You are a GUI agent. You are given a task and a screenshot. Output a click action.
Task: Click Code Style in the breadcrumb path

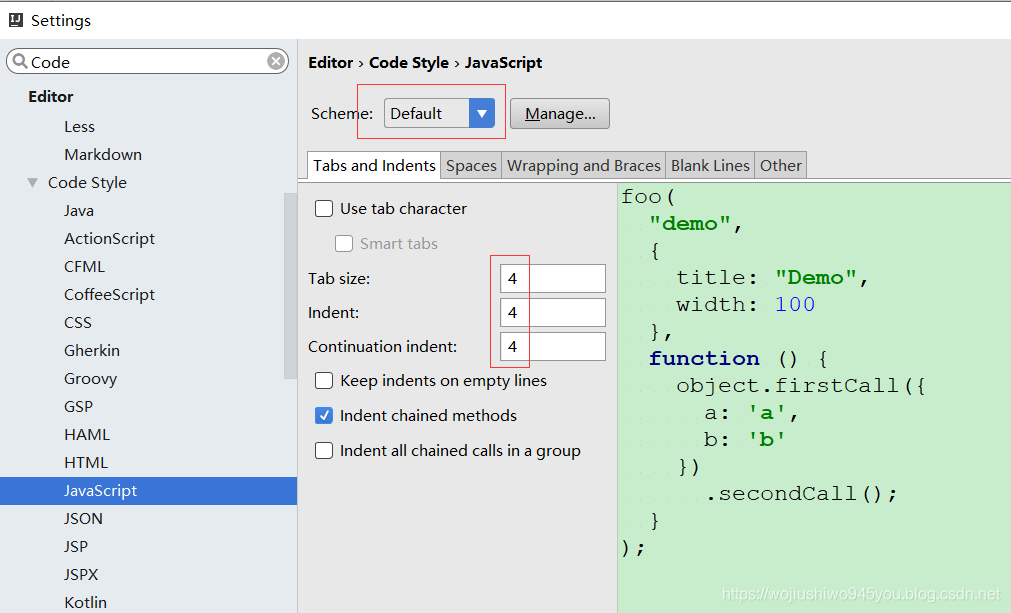[x=409, y=63]
